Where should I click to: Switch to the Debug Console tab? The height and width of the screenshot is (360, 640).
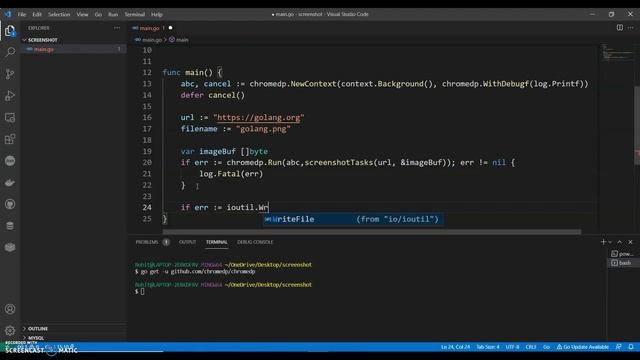click(x=255, y=242)
